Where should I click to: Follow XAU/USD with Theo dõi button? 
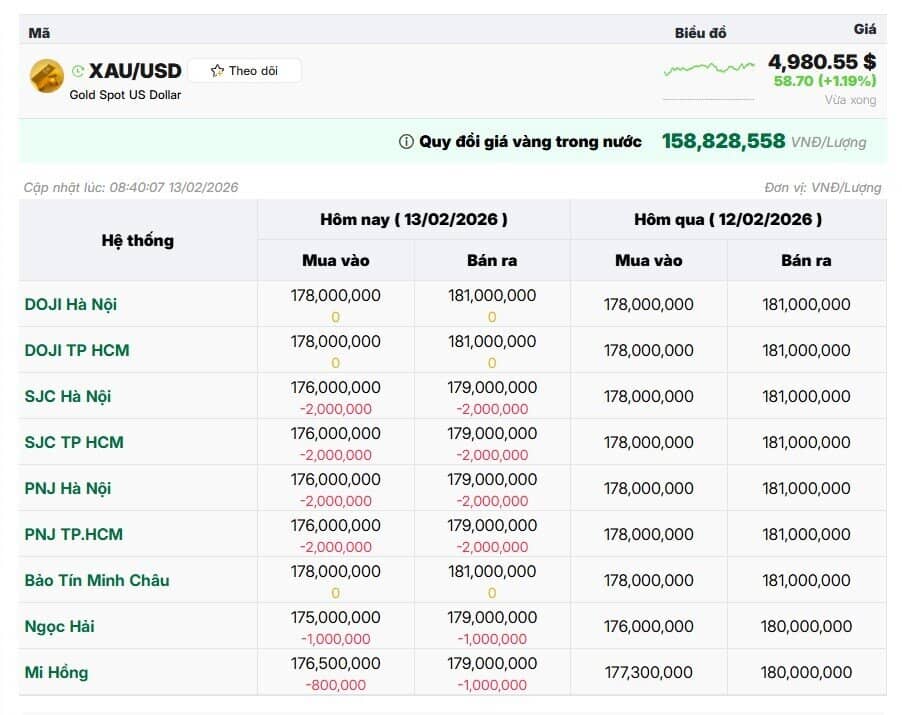pos(244,71)
